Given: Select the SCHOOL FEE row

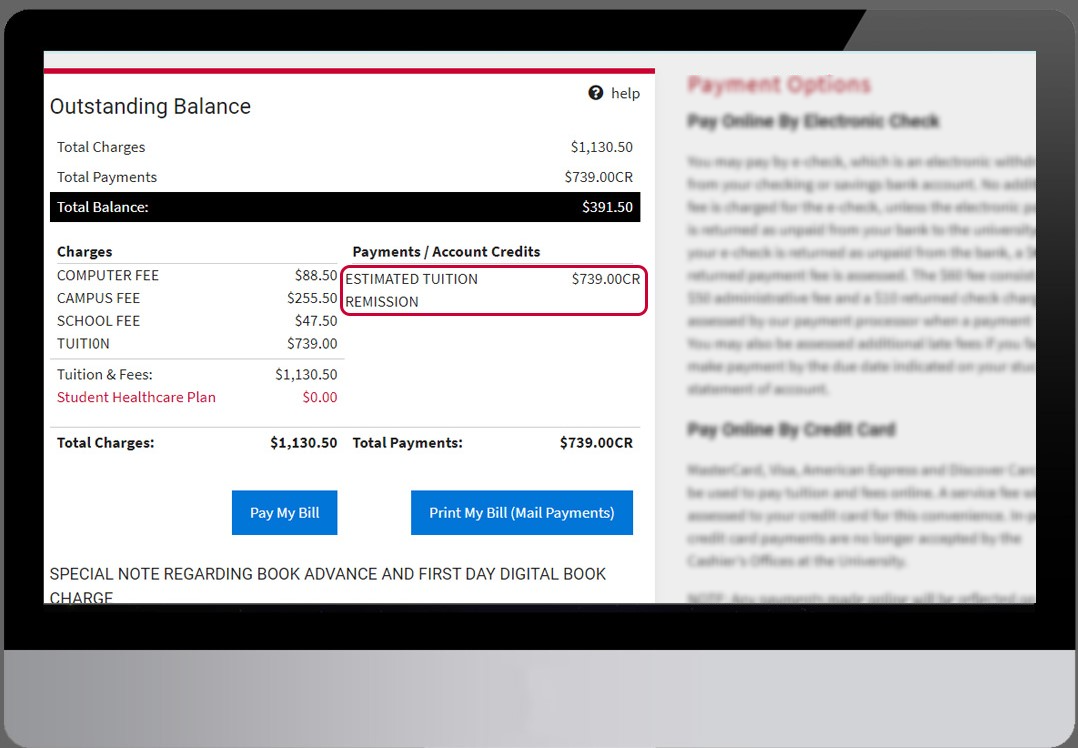Looking at the screenshot, I should click(98, 321).
